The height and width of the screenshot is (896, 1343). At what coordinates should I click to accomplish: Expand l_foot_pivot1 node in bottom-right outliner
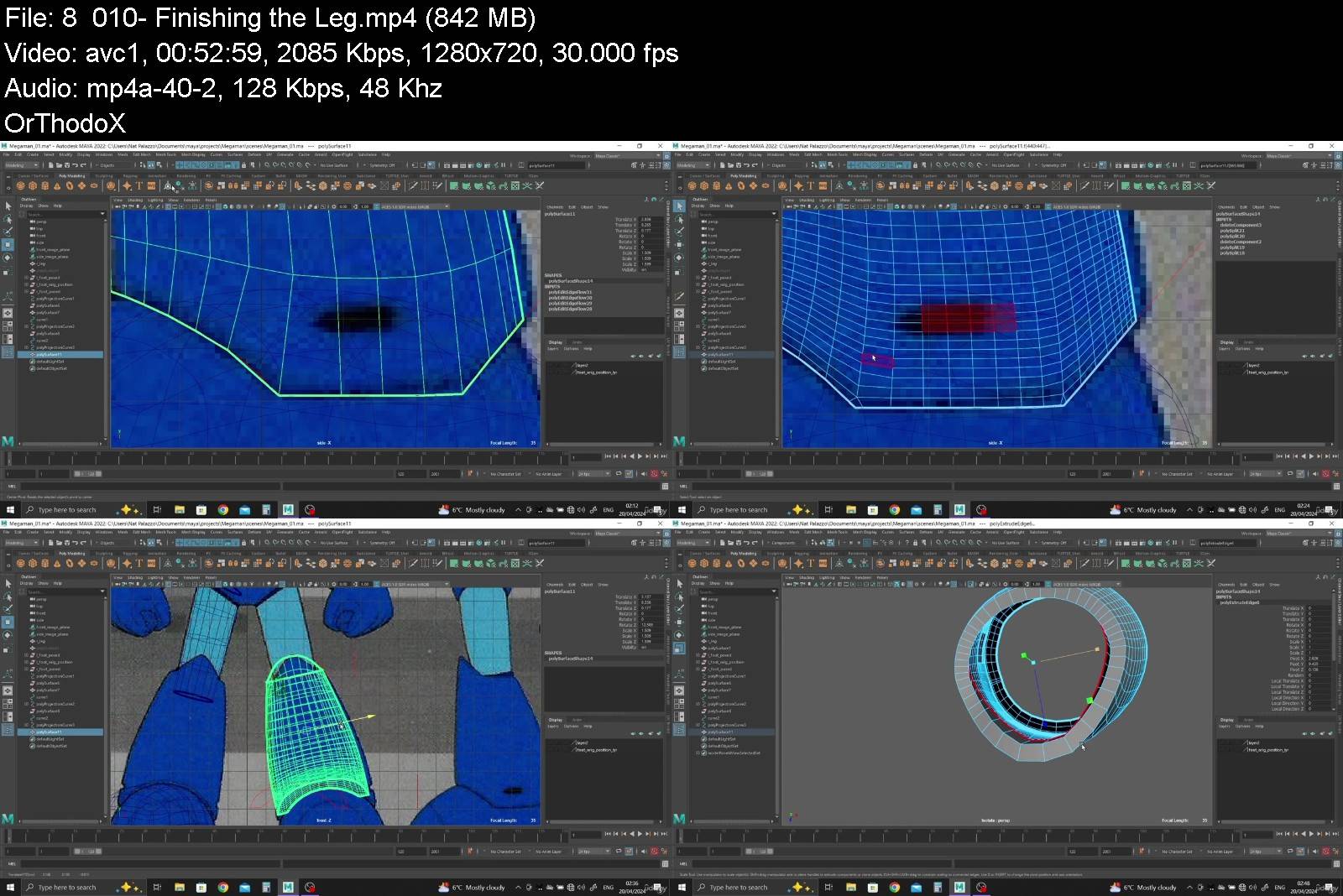pyautogui.click(x=698, y=655)
